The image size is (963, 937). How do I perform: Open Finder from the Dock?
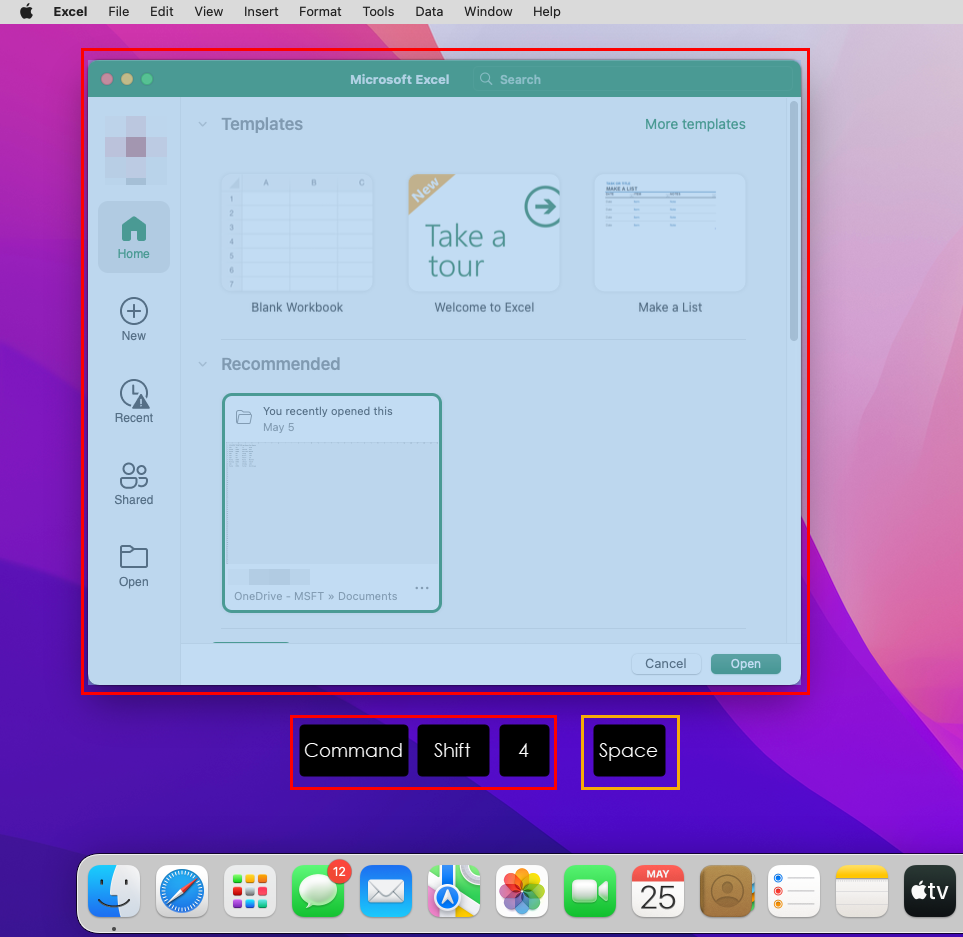114,891
